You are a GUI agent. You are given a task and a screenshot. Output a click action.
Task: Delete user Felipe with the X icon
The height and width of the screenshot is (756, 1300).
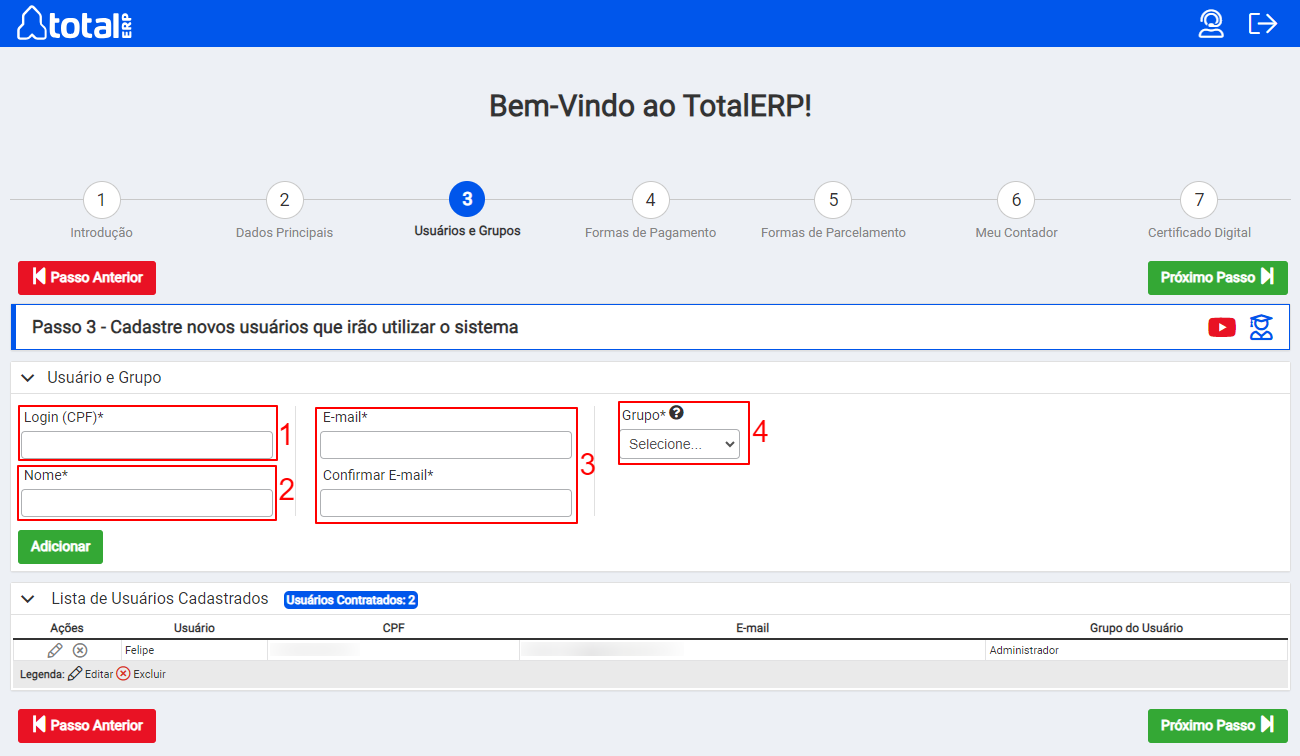tap(80, 650)
